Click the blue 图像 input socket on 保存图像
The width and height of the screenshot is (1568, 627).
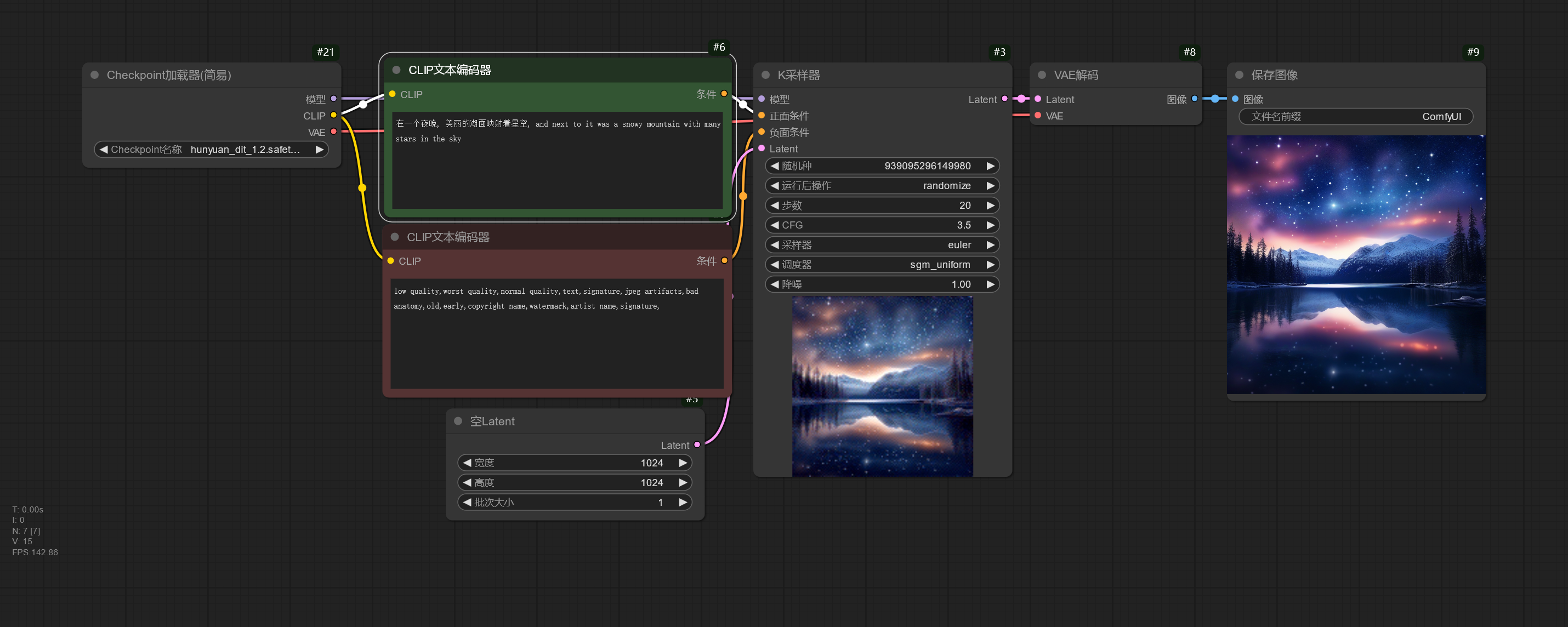click(x=1235, y=99)
